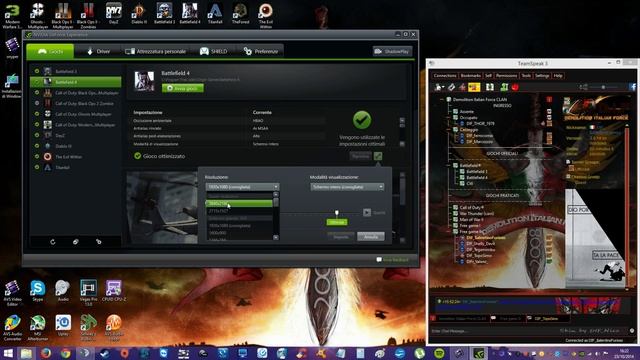Open TeamSpeak Self menu
The image size is (640, 360).
[x=488, y=76]
